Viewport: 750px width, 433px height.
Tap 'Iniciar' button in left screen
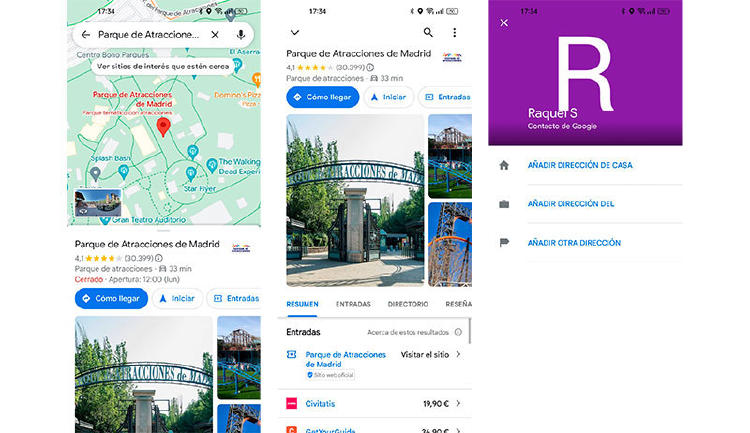(x=177, y=299)
